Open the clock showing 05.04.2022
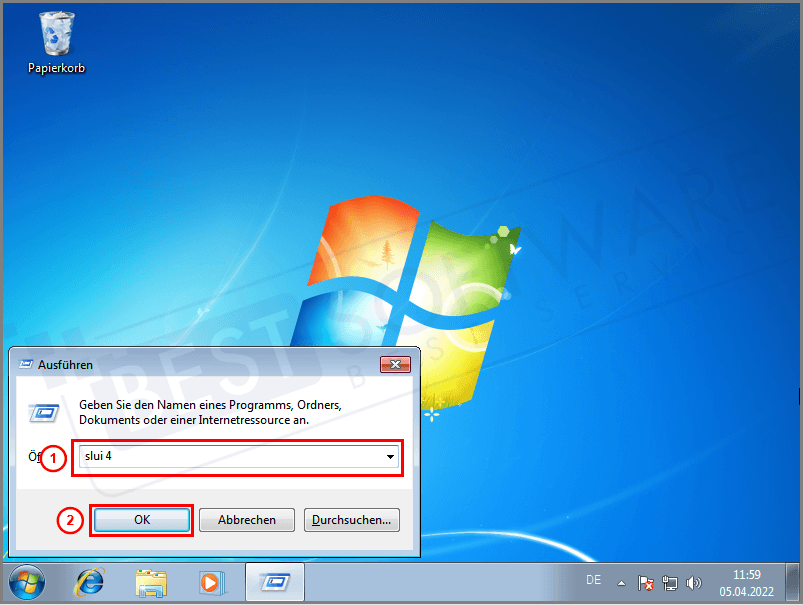Image resolution: width=803 pixels, height=605 pixels. click(x=746, y=581)
